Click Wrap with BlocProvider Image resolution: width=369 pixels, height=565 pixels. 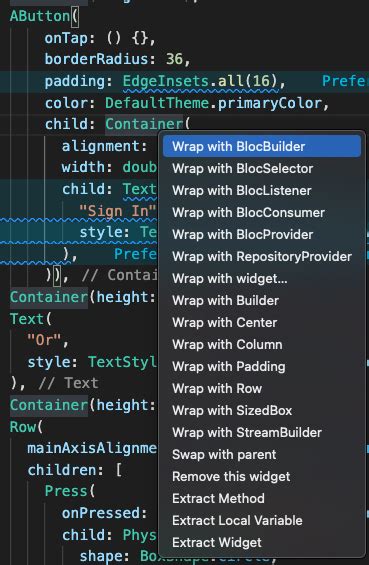(262, 234)
